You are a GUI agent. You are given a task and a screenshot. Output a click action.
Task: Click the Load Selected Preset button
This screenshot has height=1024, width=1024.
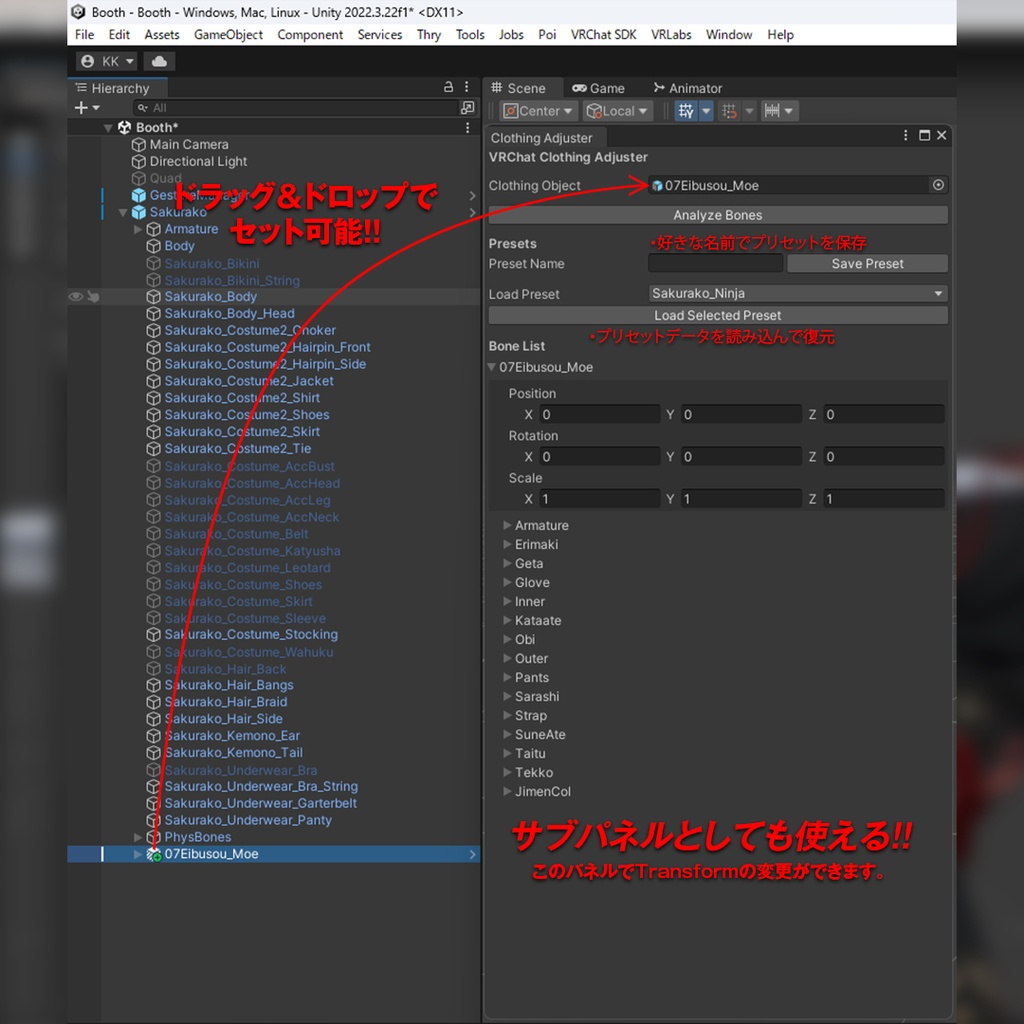pos(717,315)
